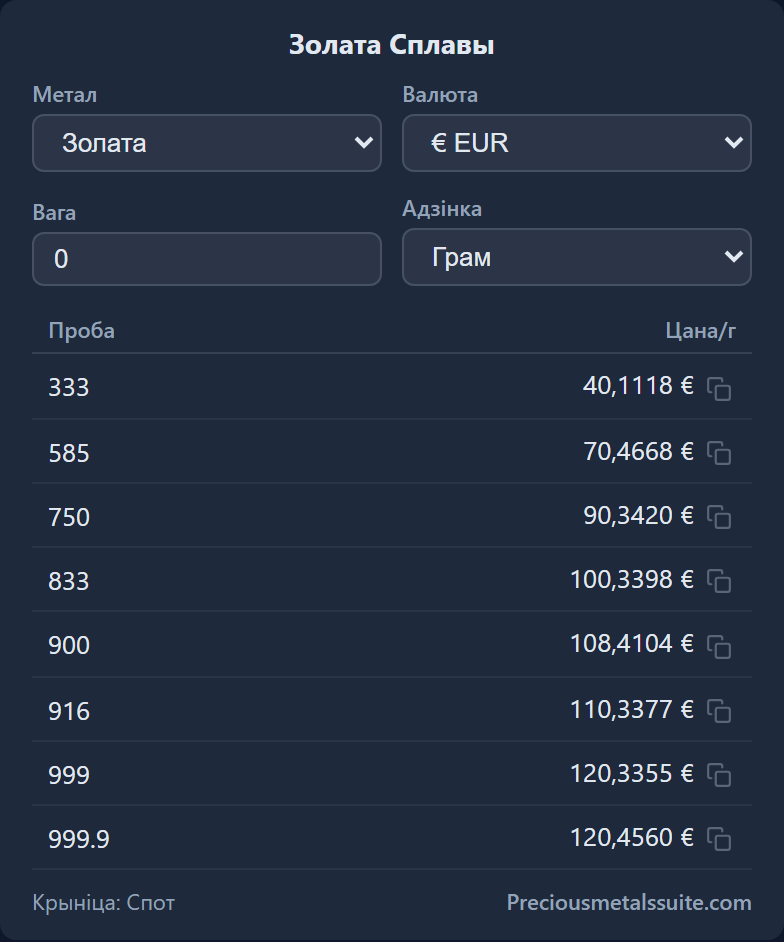Copy the 750 purity price
The height and width of the screenshot is (942, 784).
pos(719,517)
